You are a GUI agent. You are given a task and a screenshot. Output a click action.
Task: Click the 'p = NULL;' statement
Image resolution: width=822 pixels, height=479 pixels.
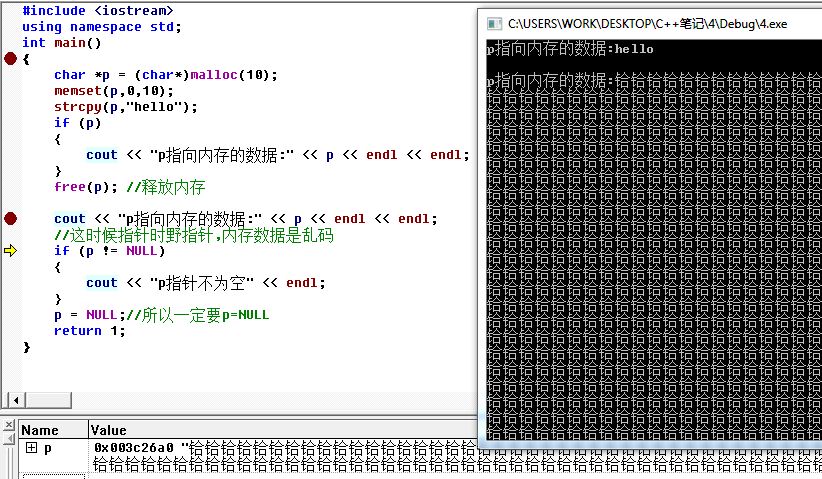tap(90, 315)
